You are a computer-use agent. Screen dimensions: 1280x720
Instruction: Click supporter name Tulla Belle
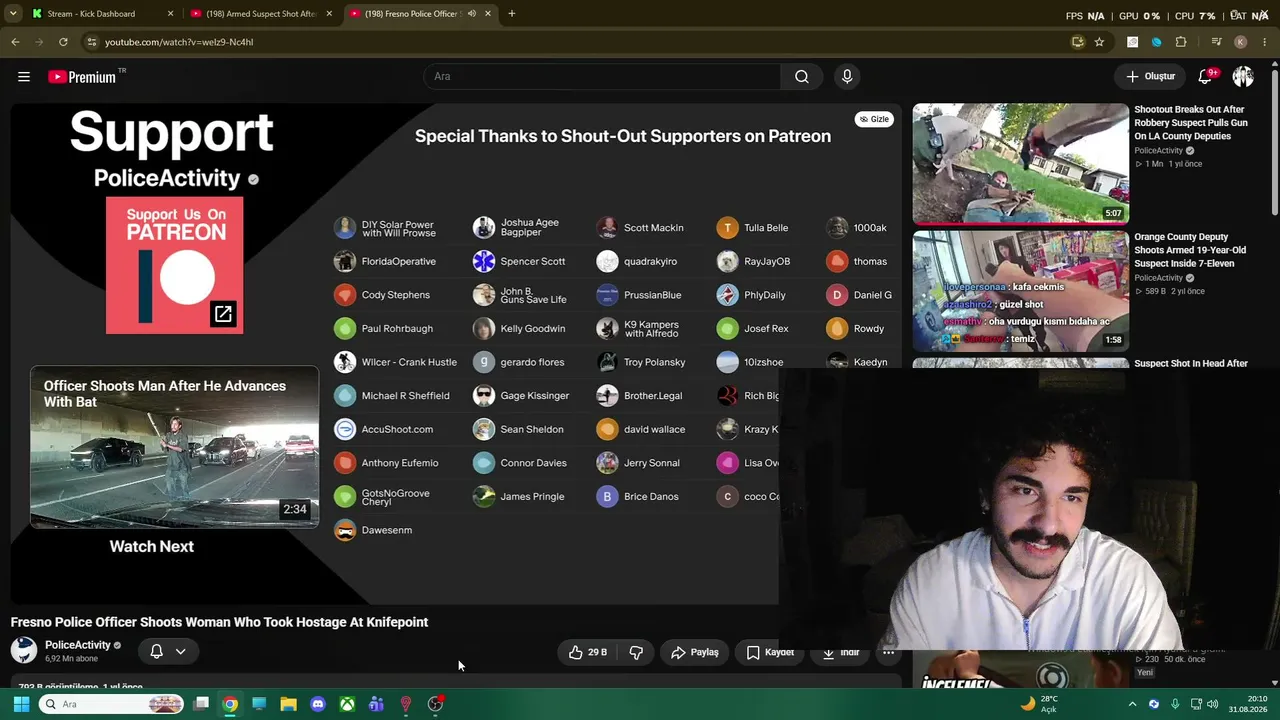pos(766,228)
